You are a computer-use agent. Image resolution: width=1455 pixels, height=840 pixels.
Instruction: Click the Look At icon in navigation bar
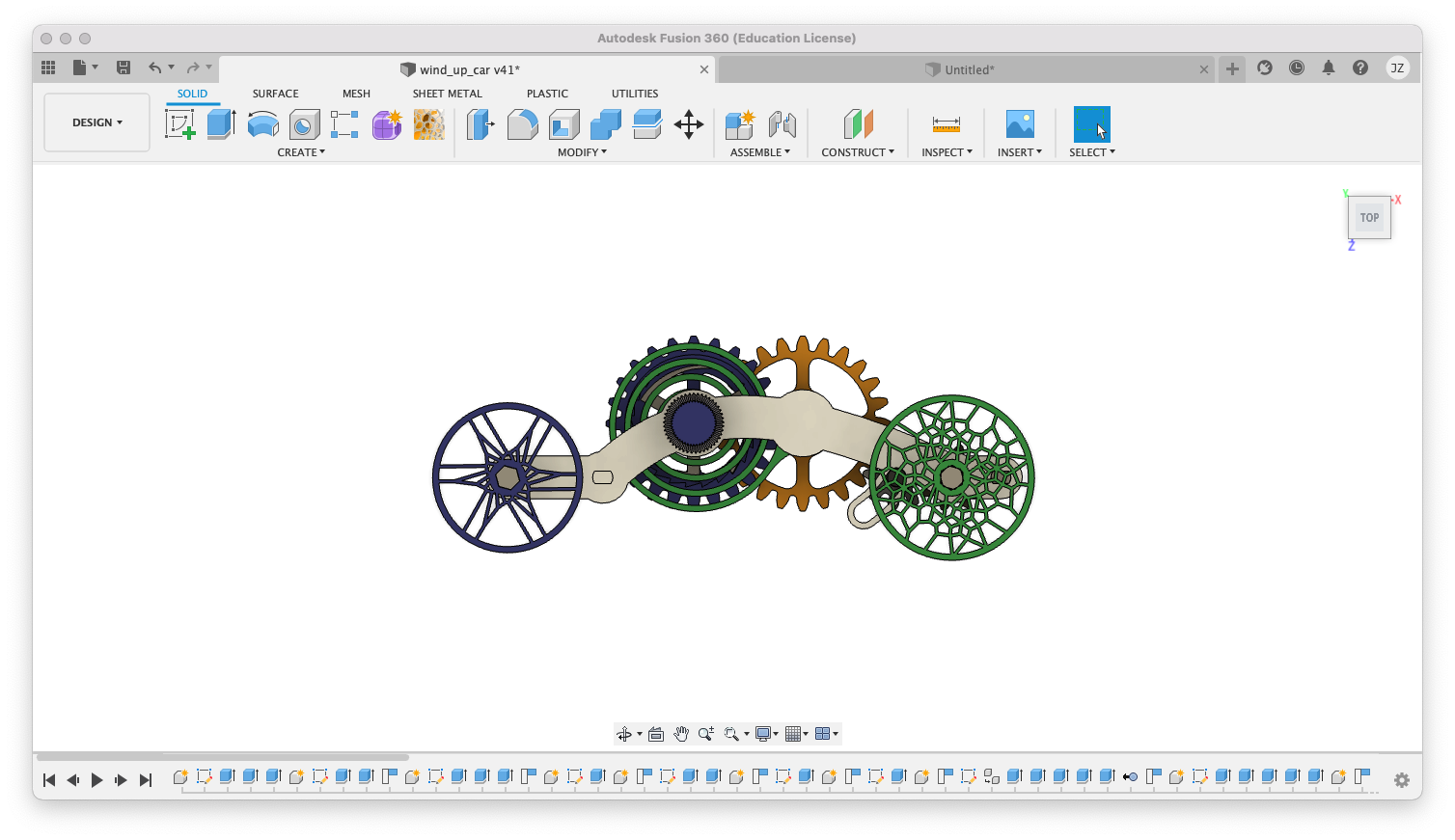(656, 734)
